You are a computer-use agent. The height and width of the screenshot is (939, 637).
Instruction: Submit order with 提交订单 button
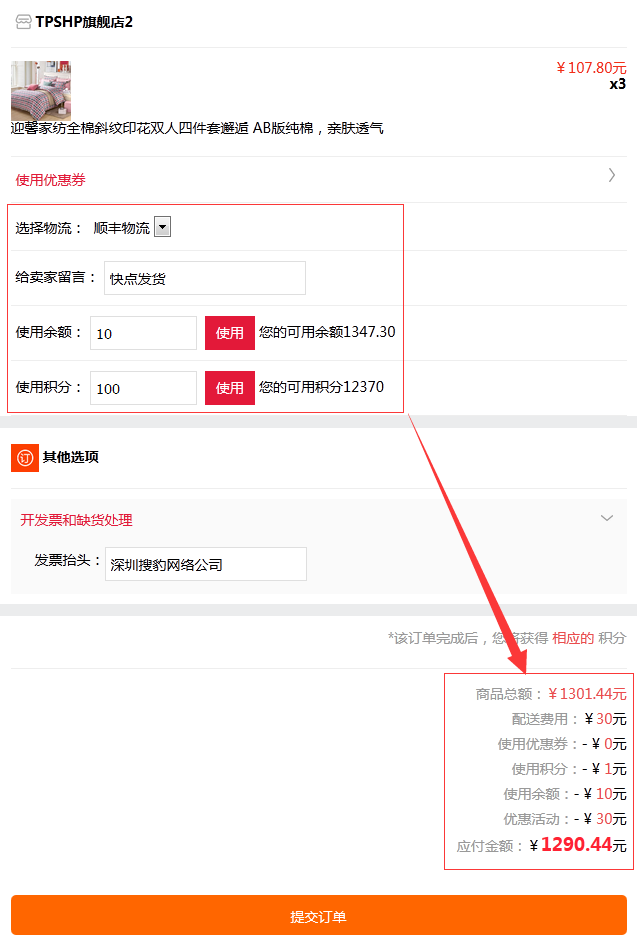(319, 916)
